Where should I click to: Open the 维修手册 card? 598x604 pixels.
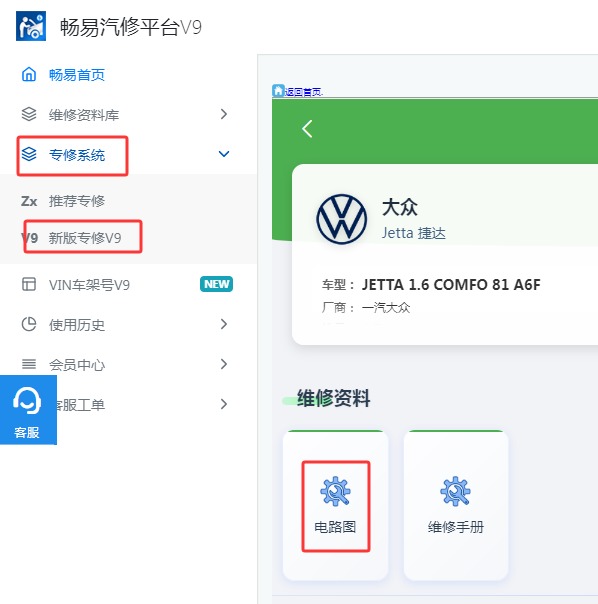click(x=456, y=505)
